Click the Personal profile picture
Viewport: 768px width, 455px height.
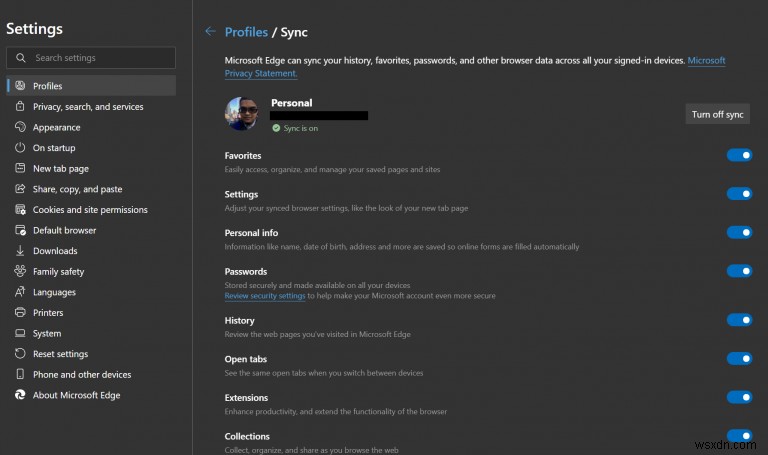point(241,113)
